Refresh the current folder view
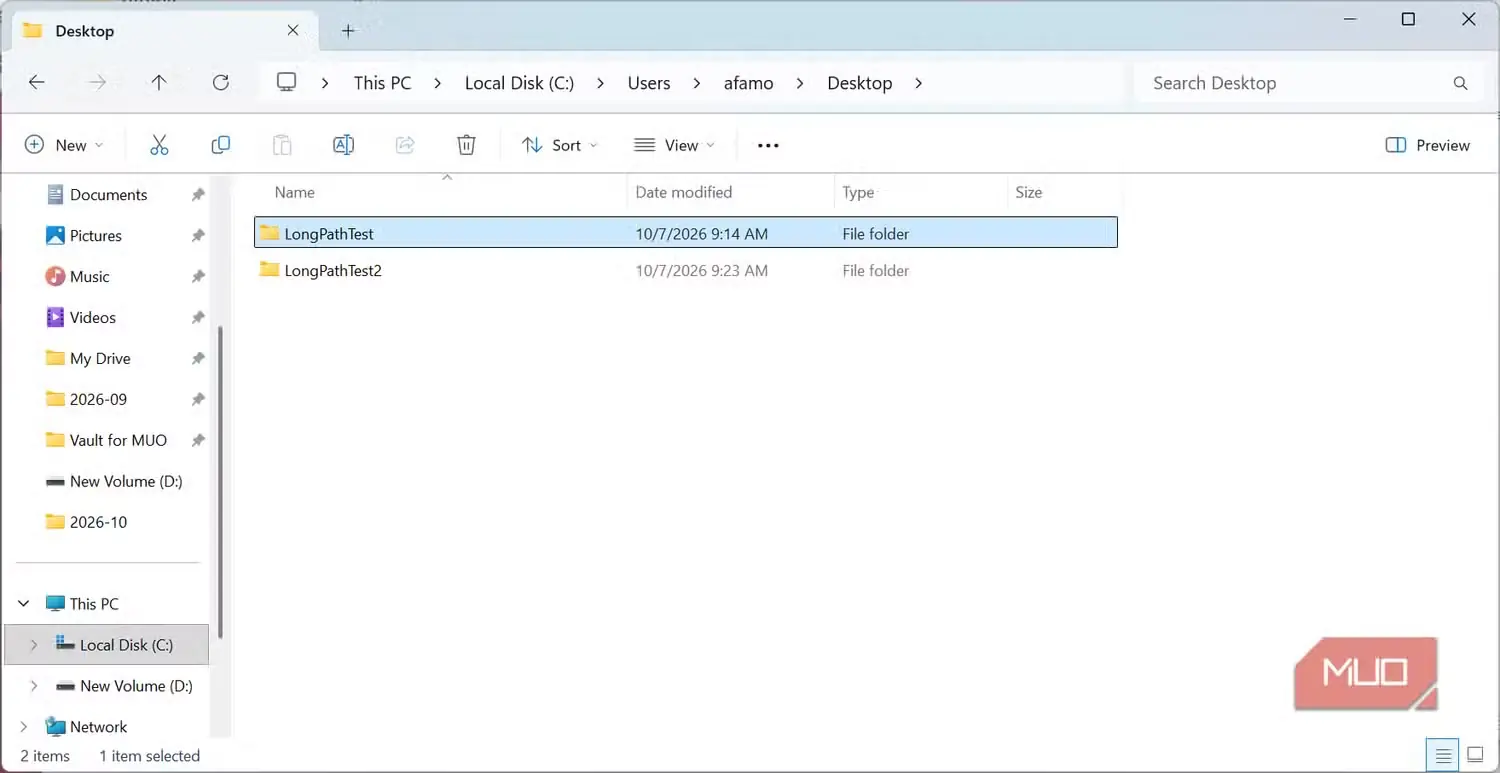1500x773 pixels. tap(221, 83)
